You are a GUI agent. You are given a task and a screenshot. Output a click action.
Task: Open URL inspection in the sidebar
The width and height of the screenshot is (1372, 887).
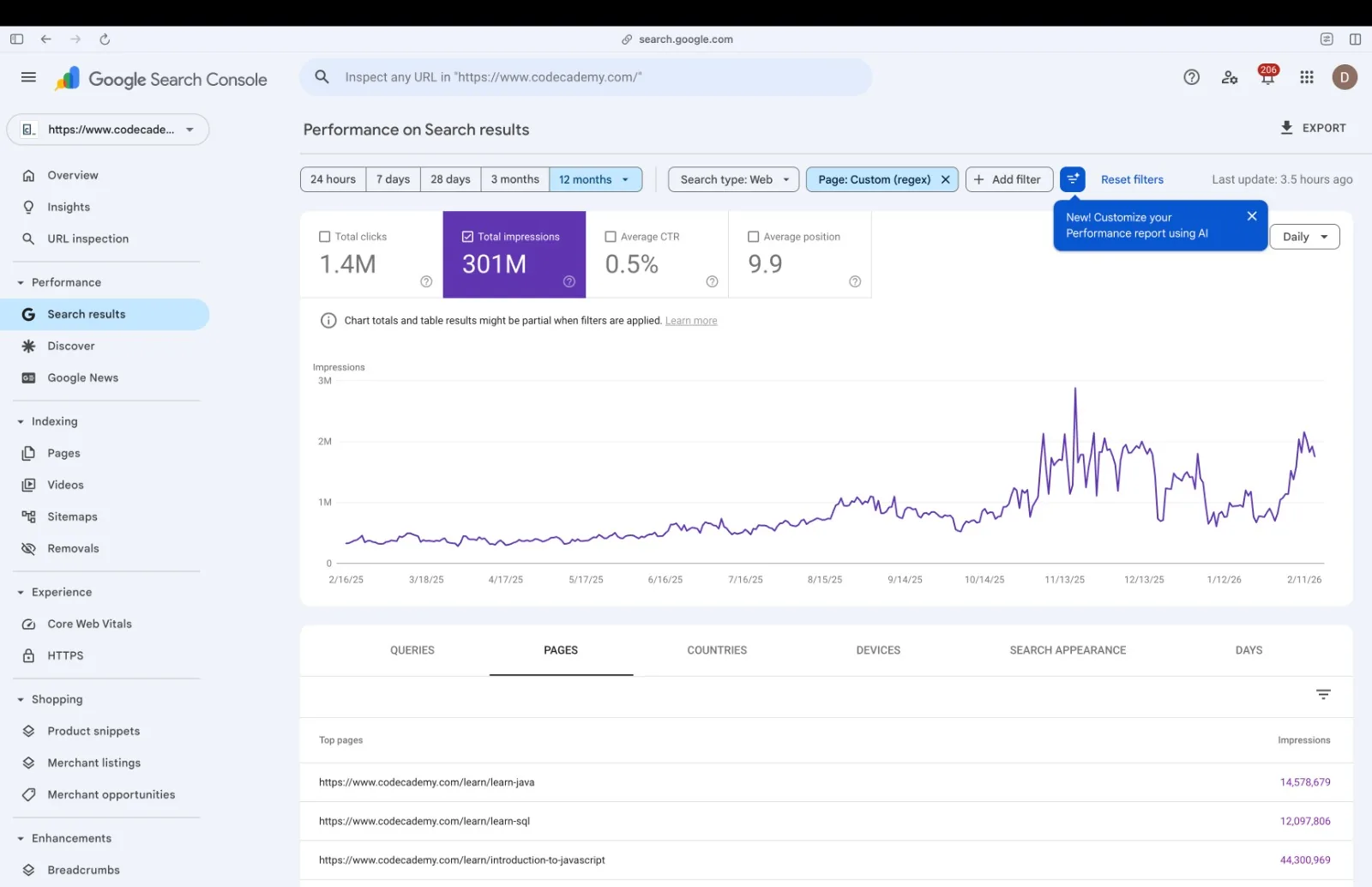coord(105,238)
